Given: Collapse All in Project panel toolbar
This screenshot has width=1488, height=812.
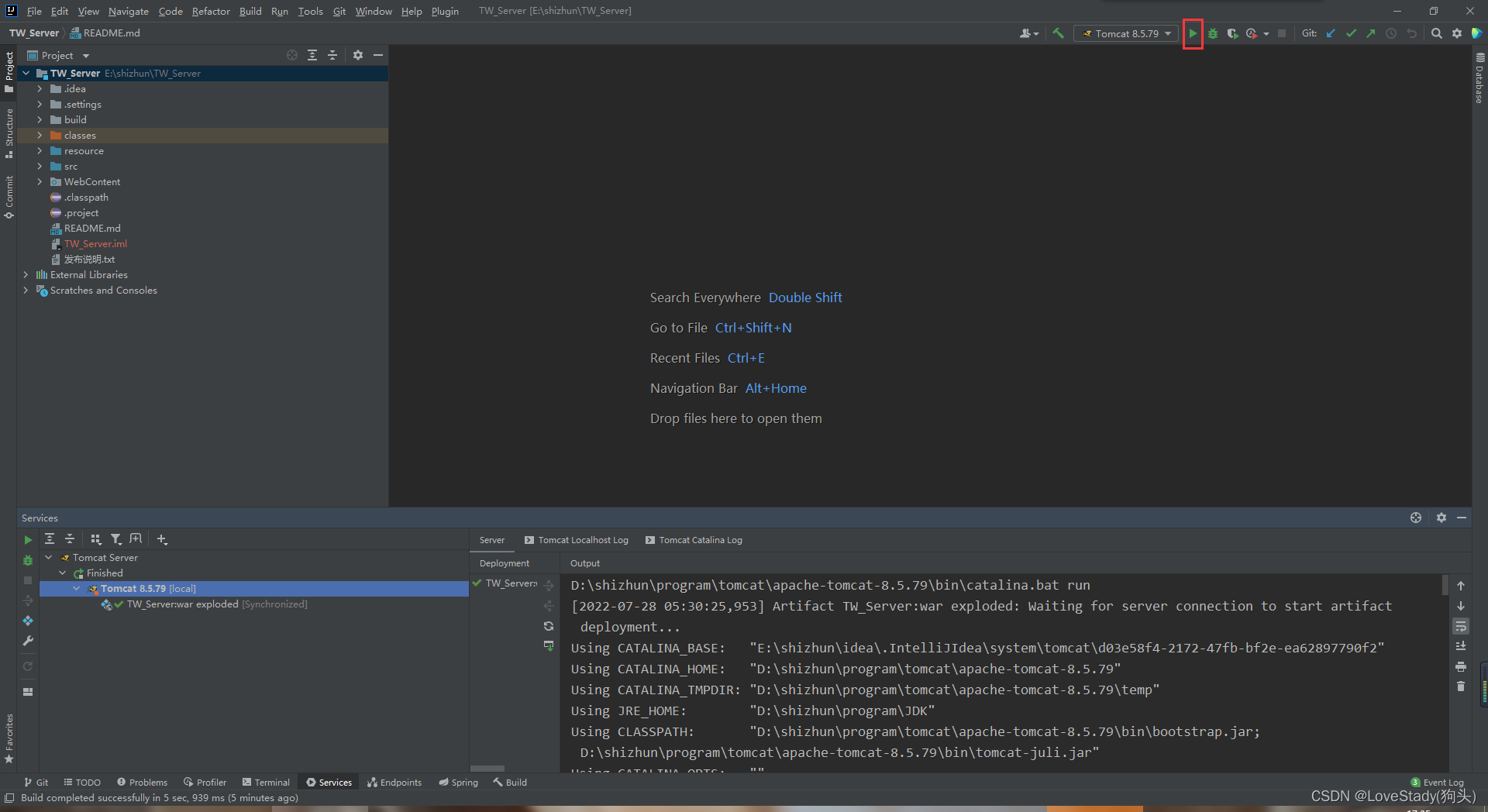Looking at the screenshot, I should 332,55.
